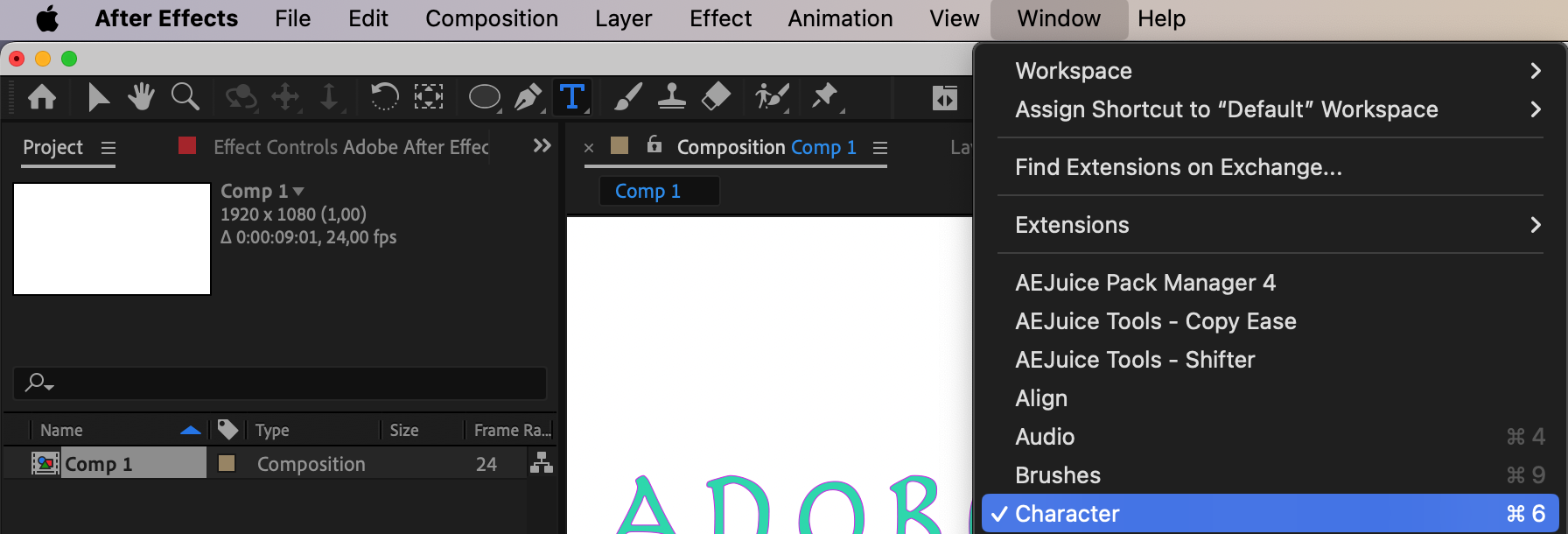This screenshot has width=1568, height=534.
Task: Click the Comp 1 label color swatch
Action: (227, 463)
